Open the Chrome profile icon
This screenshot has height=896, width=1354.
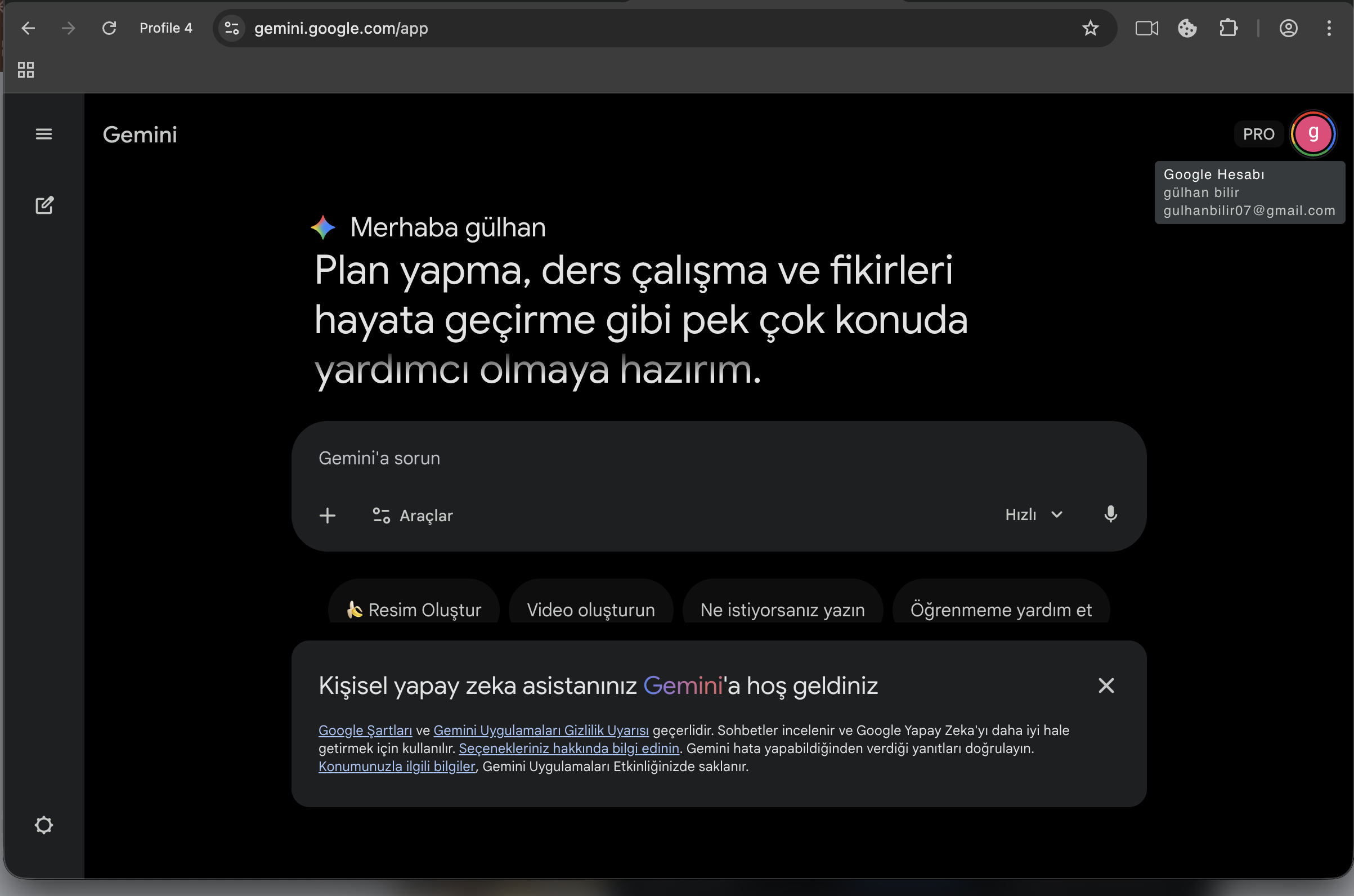click(x=1288, y=28)
